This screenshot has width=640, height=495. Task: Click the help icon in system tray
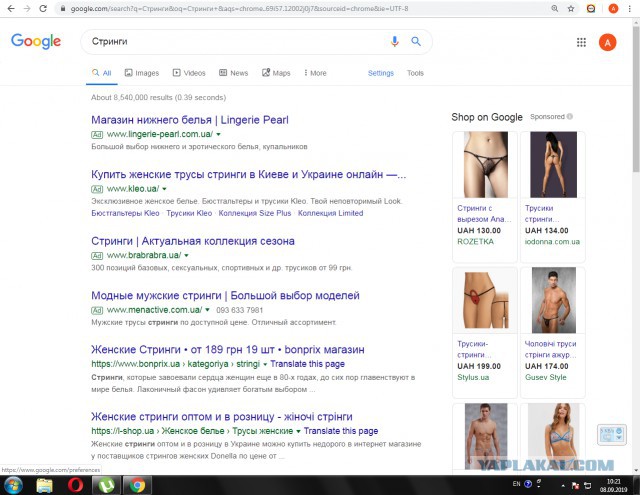[x=528, y=484]
